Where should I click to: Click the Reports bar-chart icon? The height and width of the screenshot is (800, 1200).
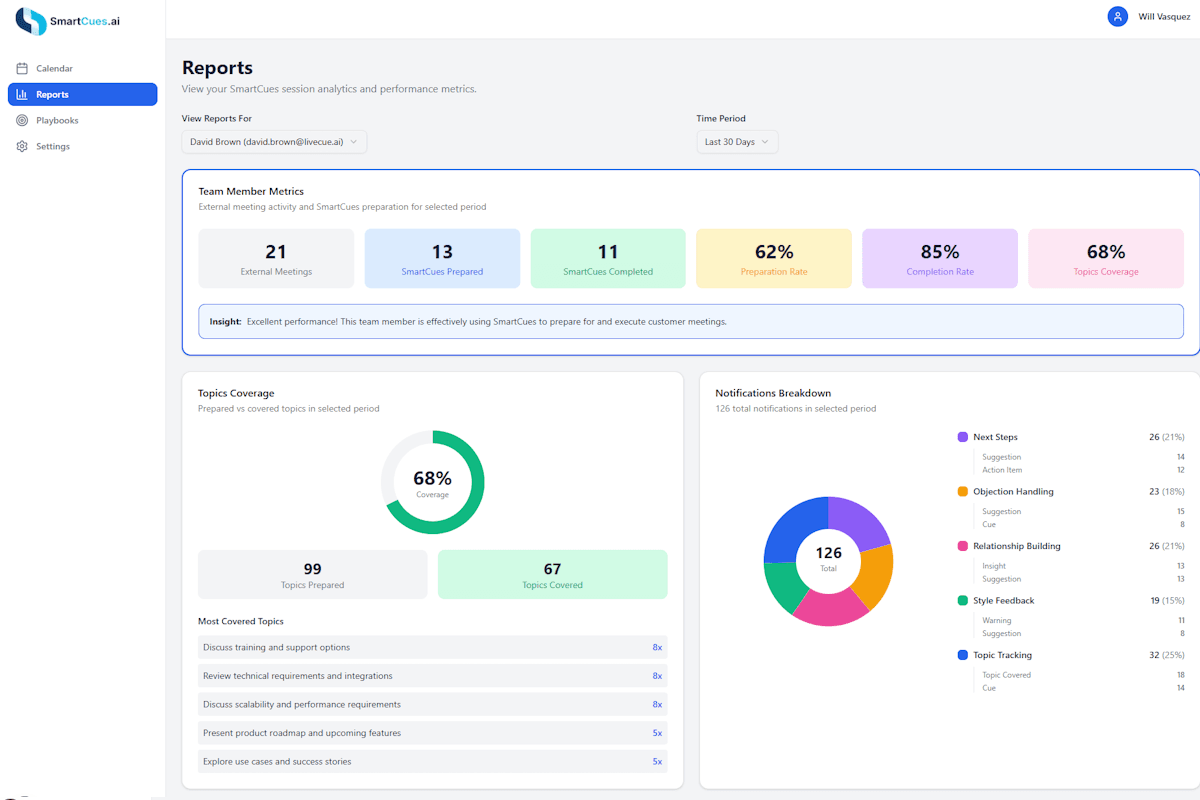click(x=22, y=94)
